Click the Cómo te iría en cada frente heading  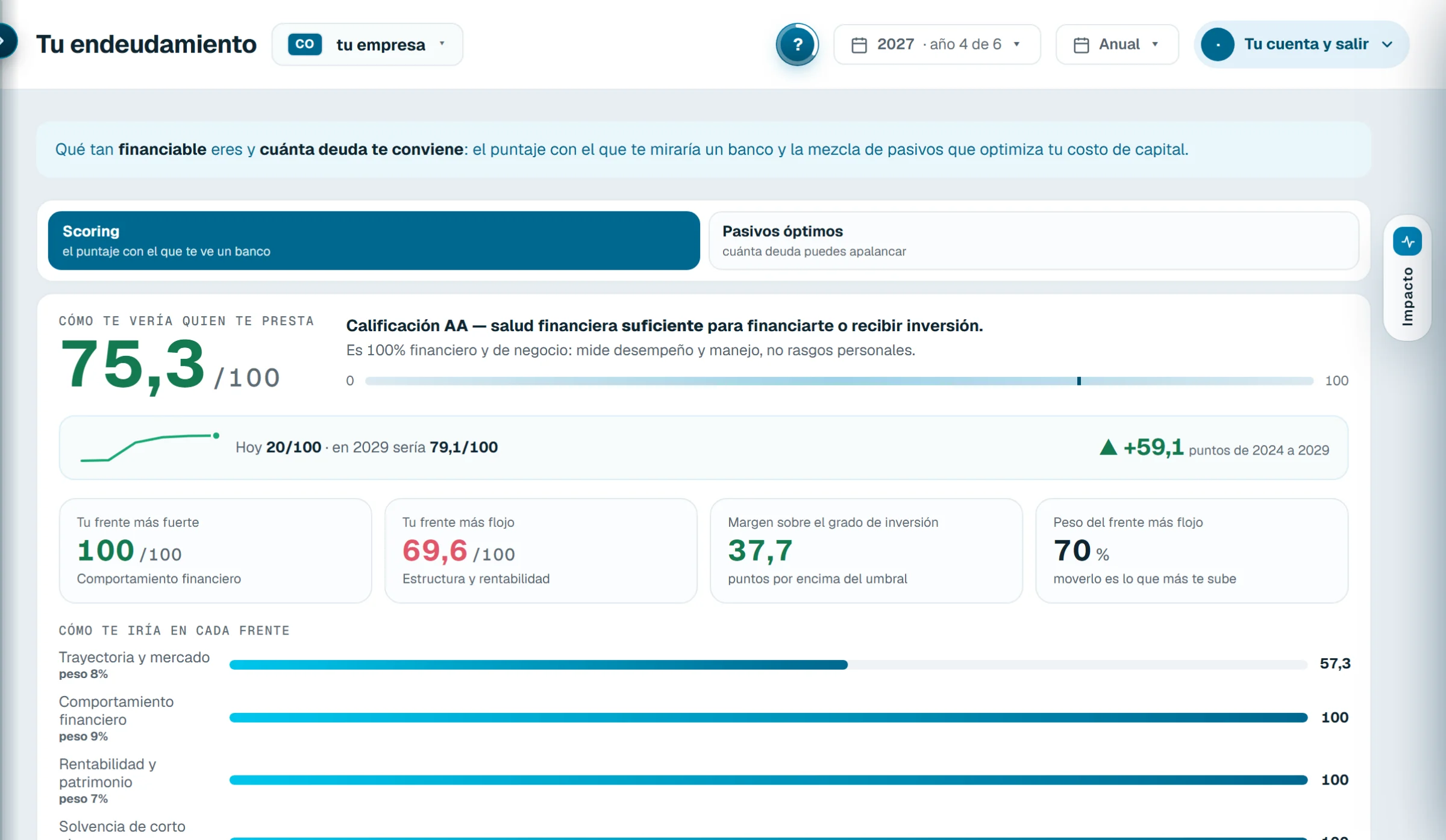click(x=174, y=630)
